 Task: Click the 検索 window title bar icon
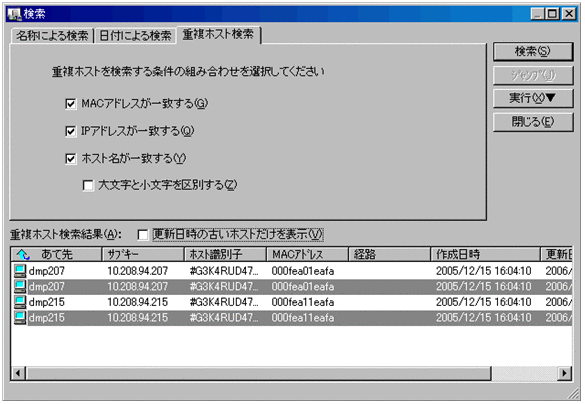[x=15, y=14]
